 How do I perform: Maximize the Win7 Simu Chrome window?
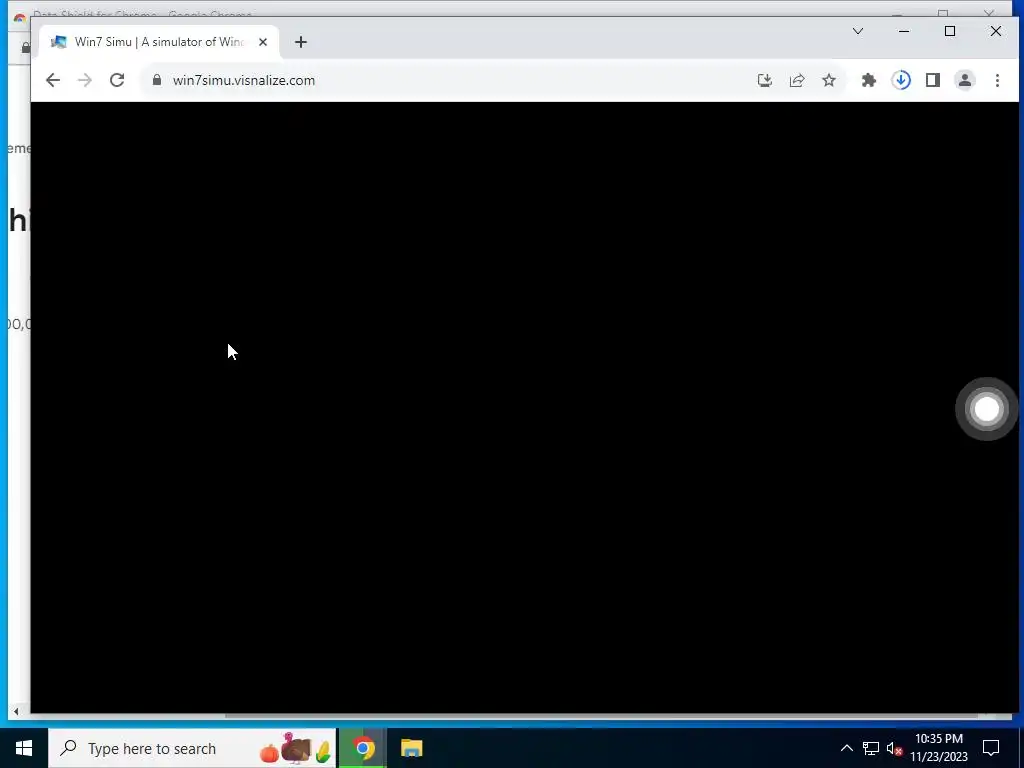tap(950, 31)
